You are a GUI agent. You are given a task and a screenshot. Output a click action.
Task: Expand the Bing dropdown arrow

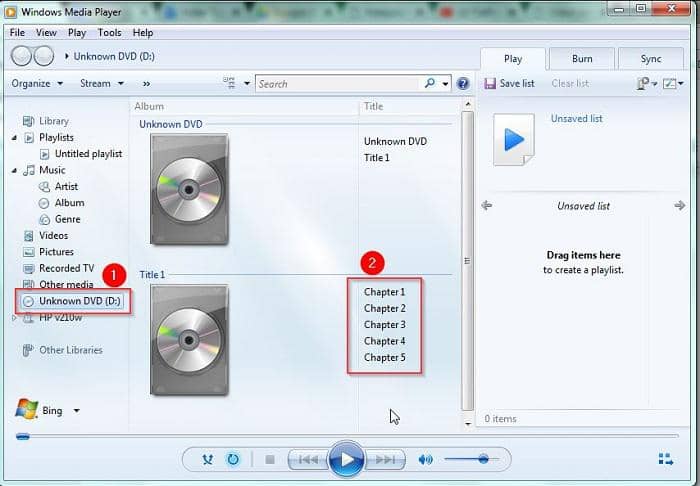point(76,410)
